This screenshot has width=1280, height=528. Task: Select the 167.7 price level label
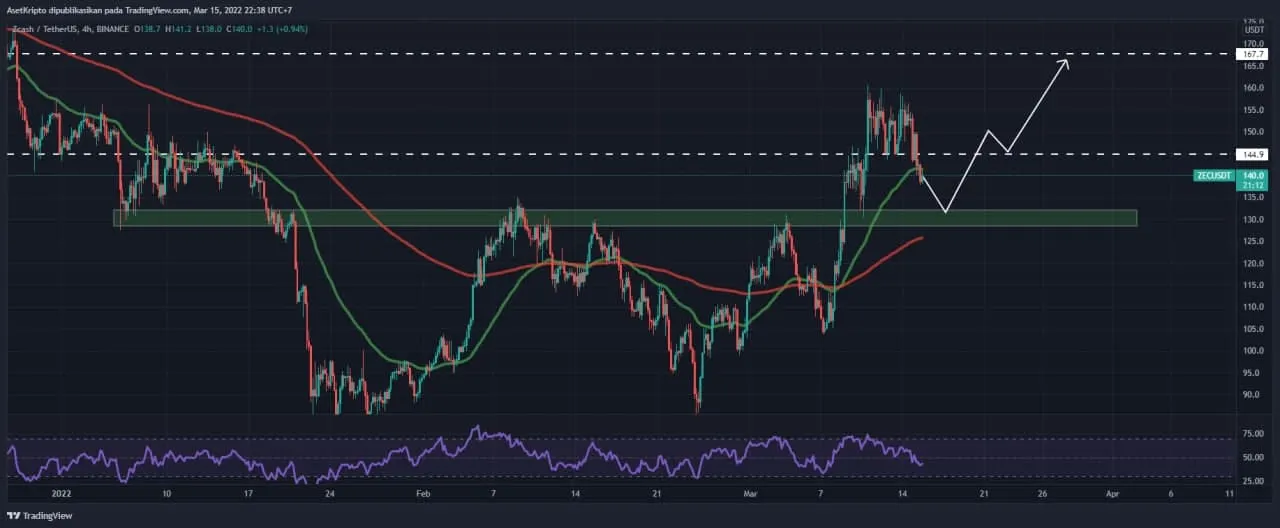tap(1251, 54)
